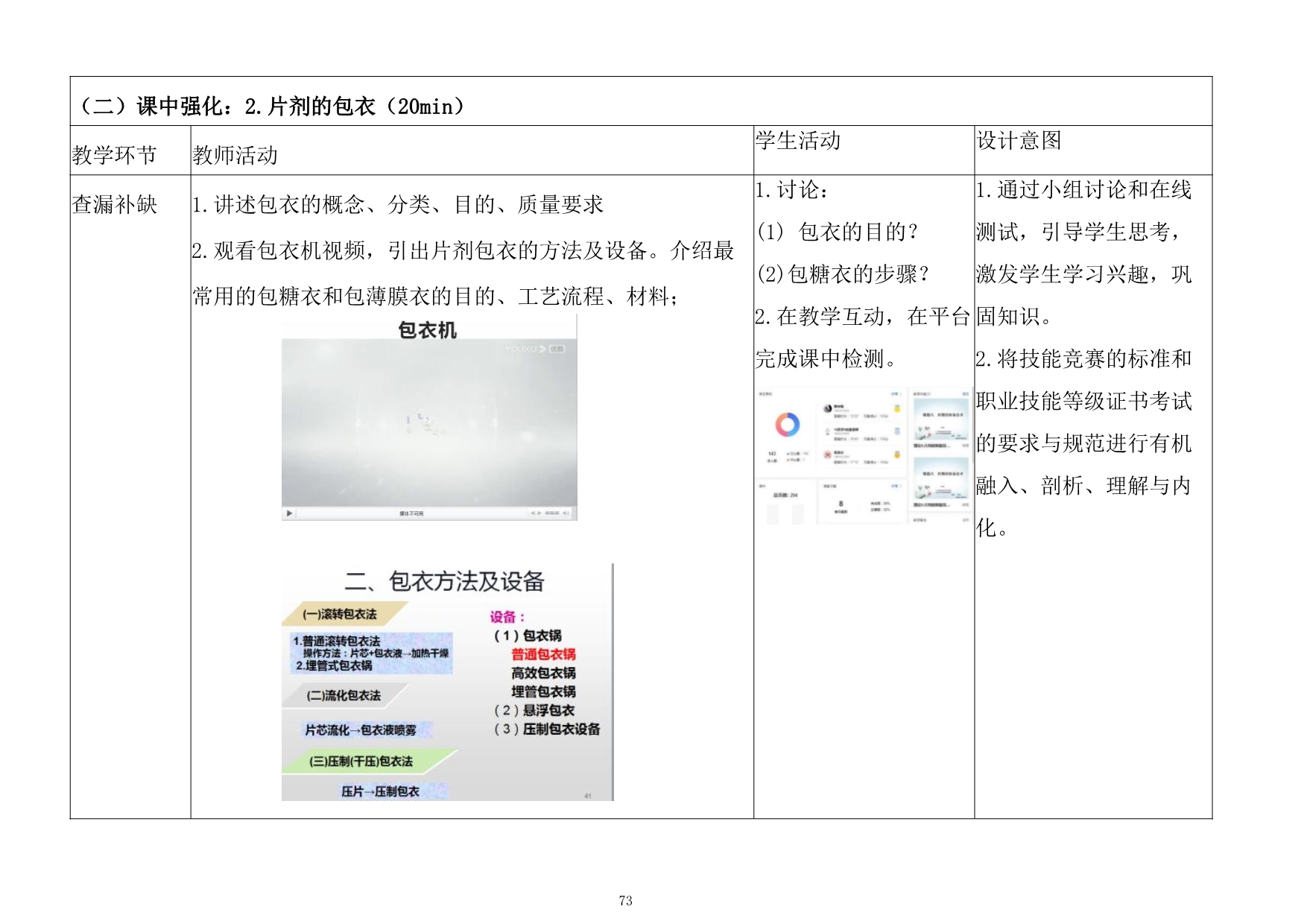Click the 片芯流化→包衣液喷雾 text box
The width and height of the screenshot is (1307, 924).
pyautogui.click(x=361, y=730)
